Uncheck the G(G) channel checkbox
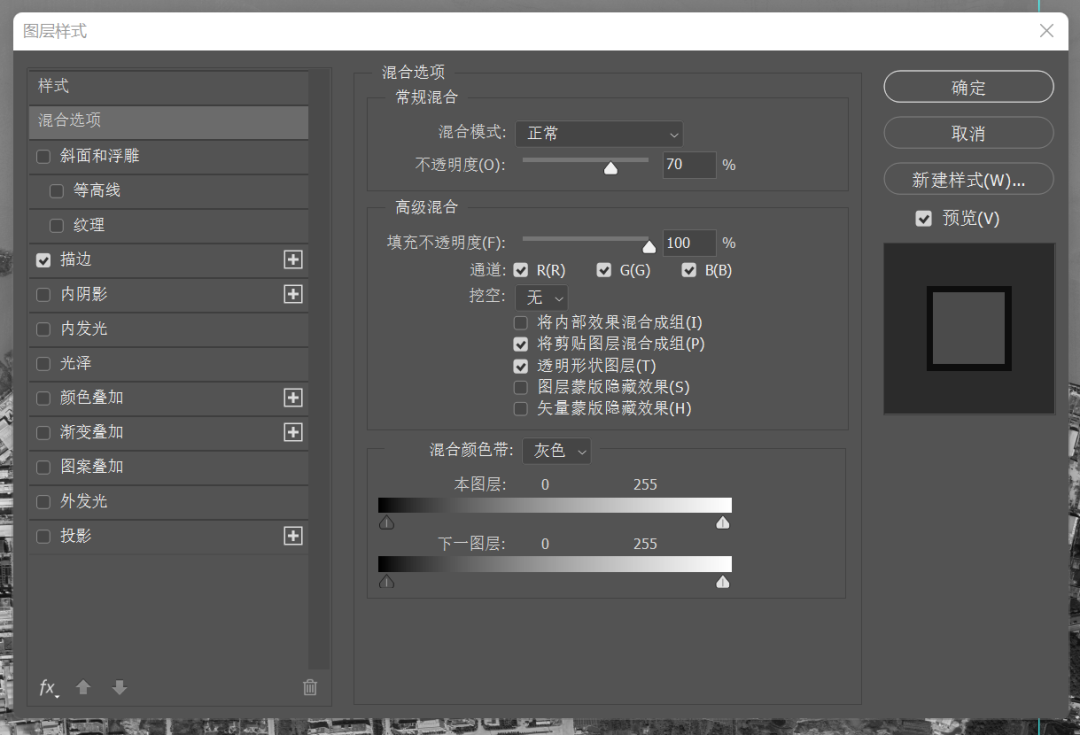 point(604,270)
